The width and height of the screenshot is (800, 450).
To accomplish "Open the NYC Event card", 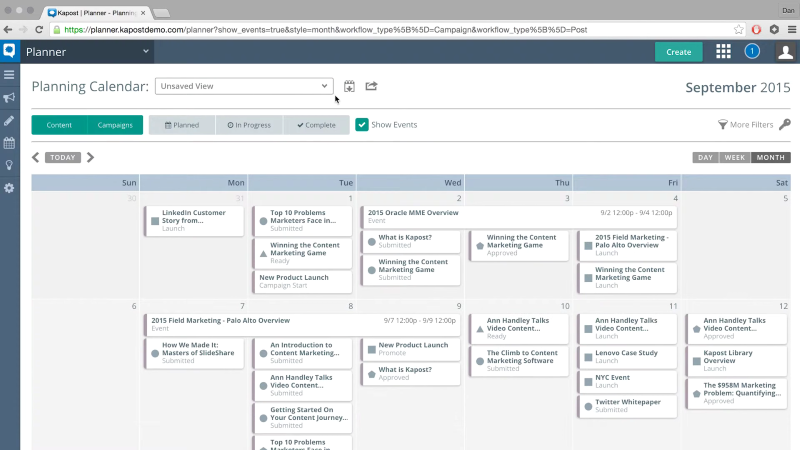I will pos(627,381).
